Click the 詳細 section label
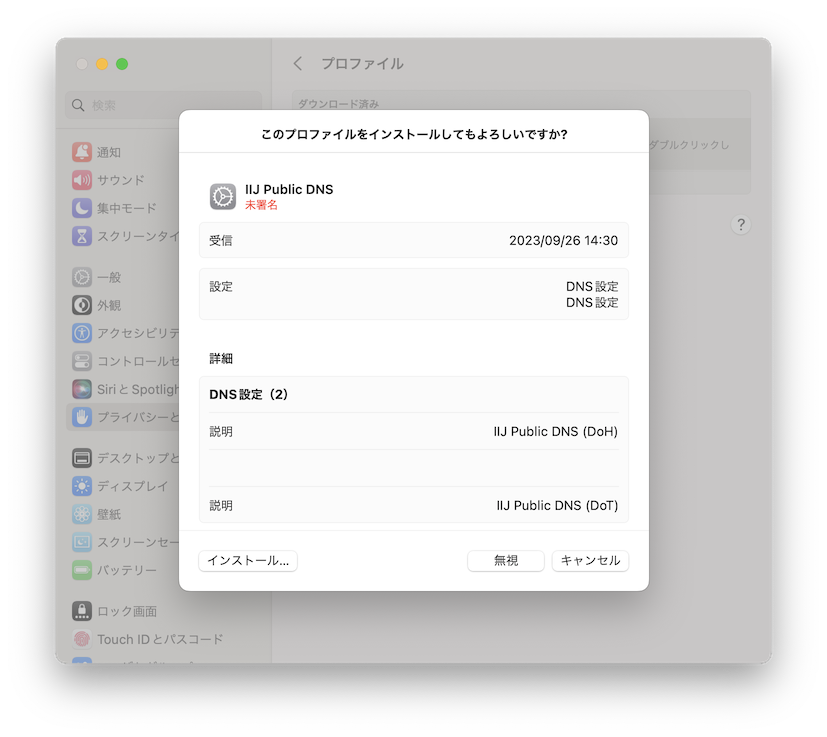This screenshot has width=827, height=737. pyautogui.click(x=221, y=359)
